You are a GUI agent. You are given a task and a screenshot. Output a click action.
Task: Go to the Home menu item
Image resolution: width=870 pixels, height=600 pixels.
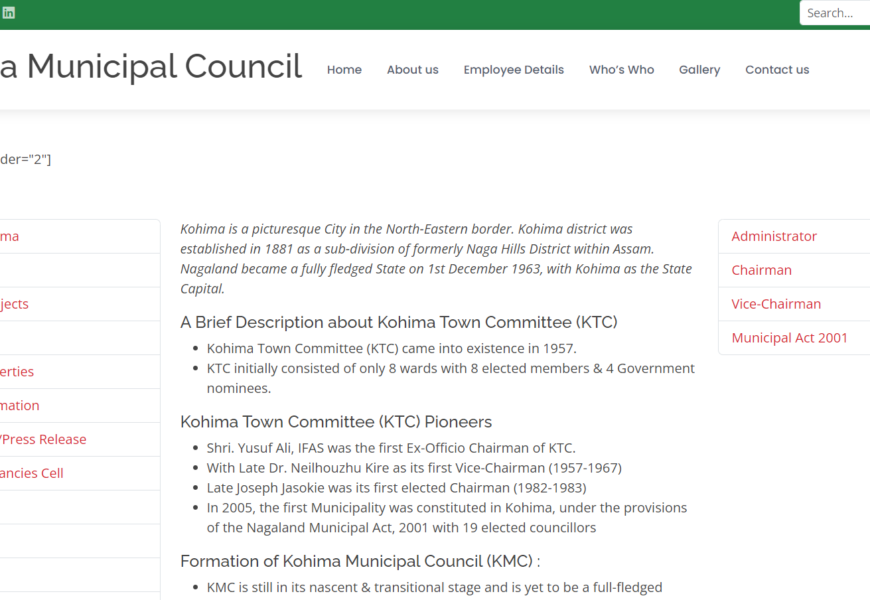(x=344, y=69)
